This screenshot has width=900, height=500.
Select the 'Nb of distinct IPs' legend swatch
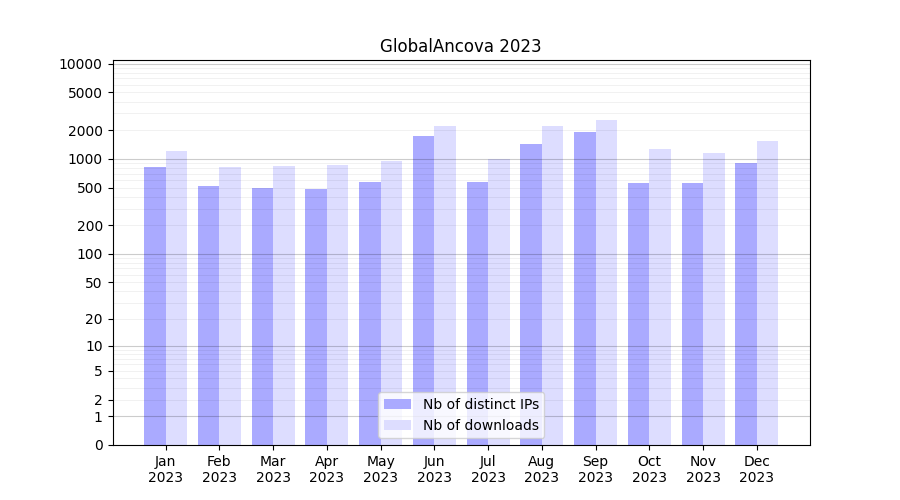coord(398,404)
